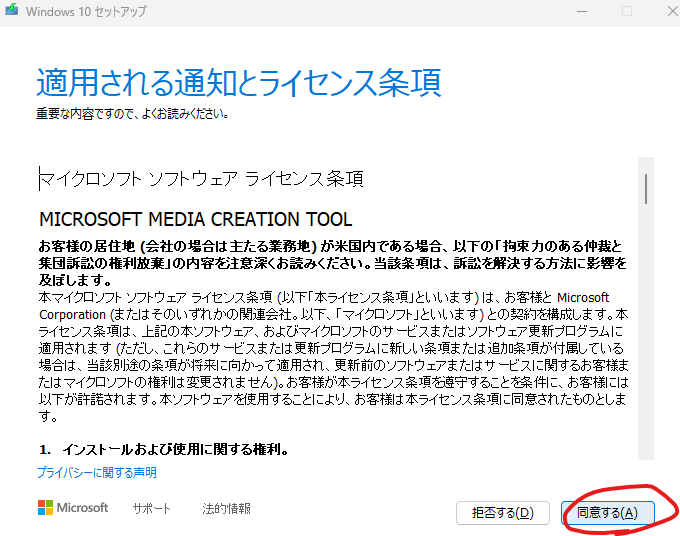Minimize the Windows 10 セットアップ window
Viewport: 680px width, 536px height.
[x=582, y=11]
